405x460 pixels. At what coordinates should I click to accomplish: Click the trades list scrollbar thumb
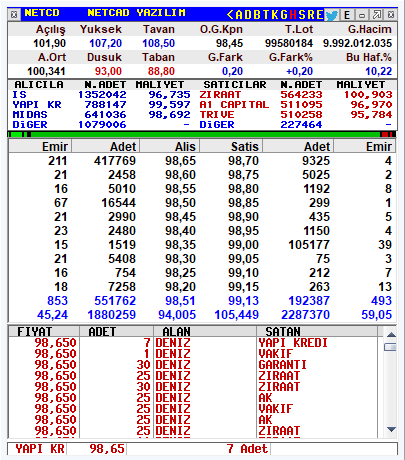[x=390, y=347]
